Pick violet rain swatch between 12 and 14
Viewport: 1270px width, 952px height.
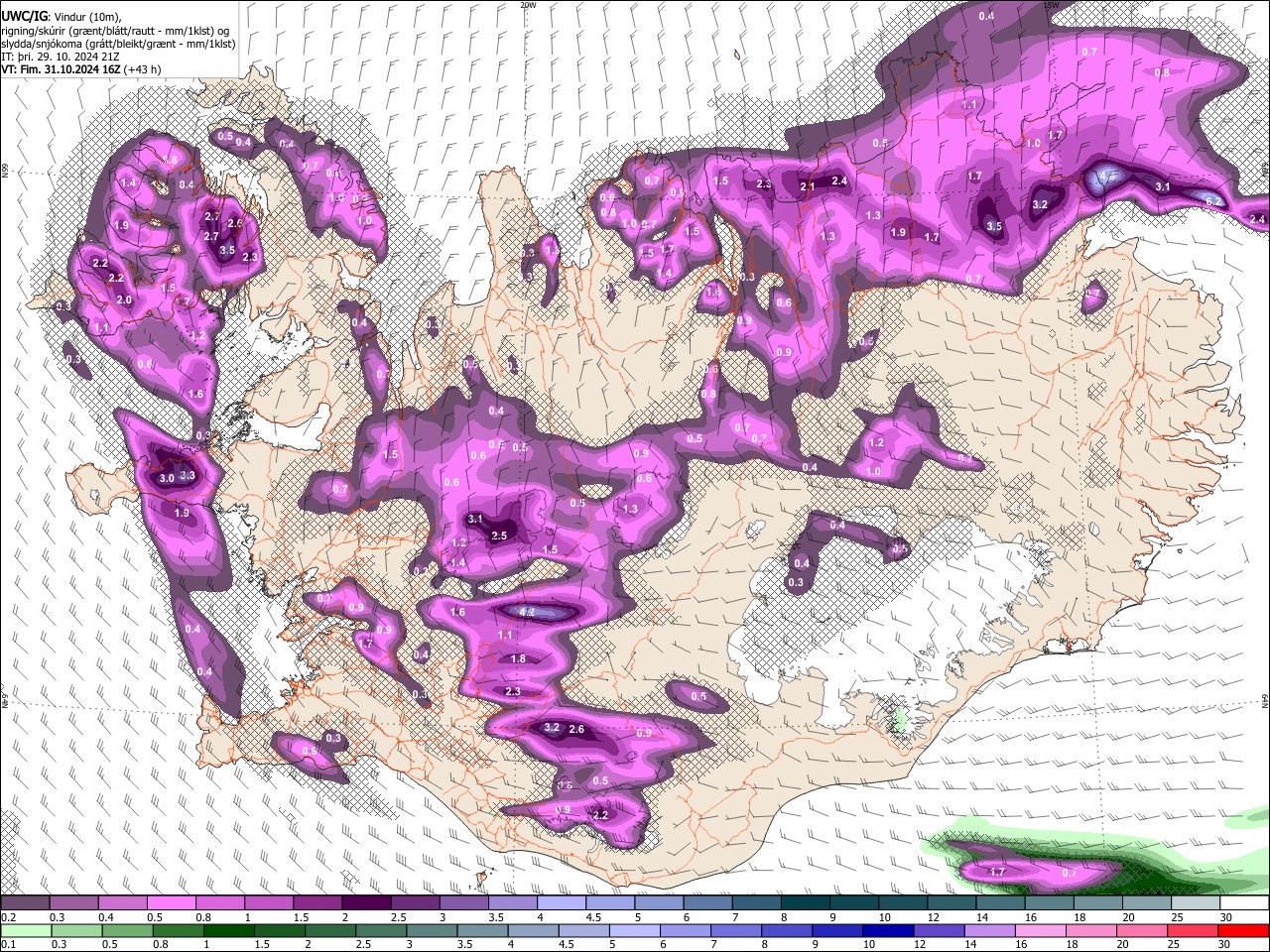939,931
